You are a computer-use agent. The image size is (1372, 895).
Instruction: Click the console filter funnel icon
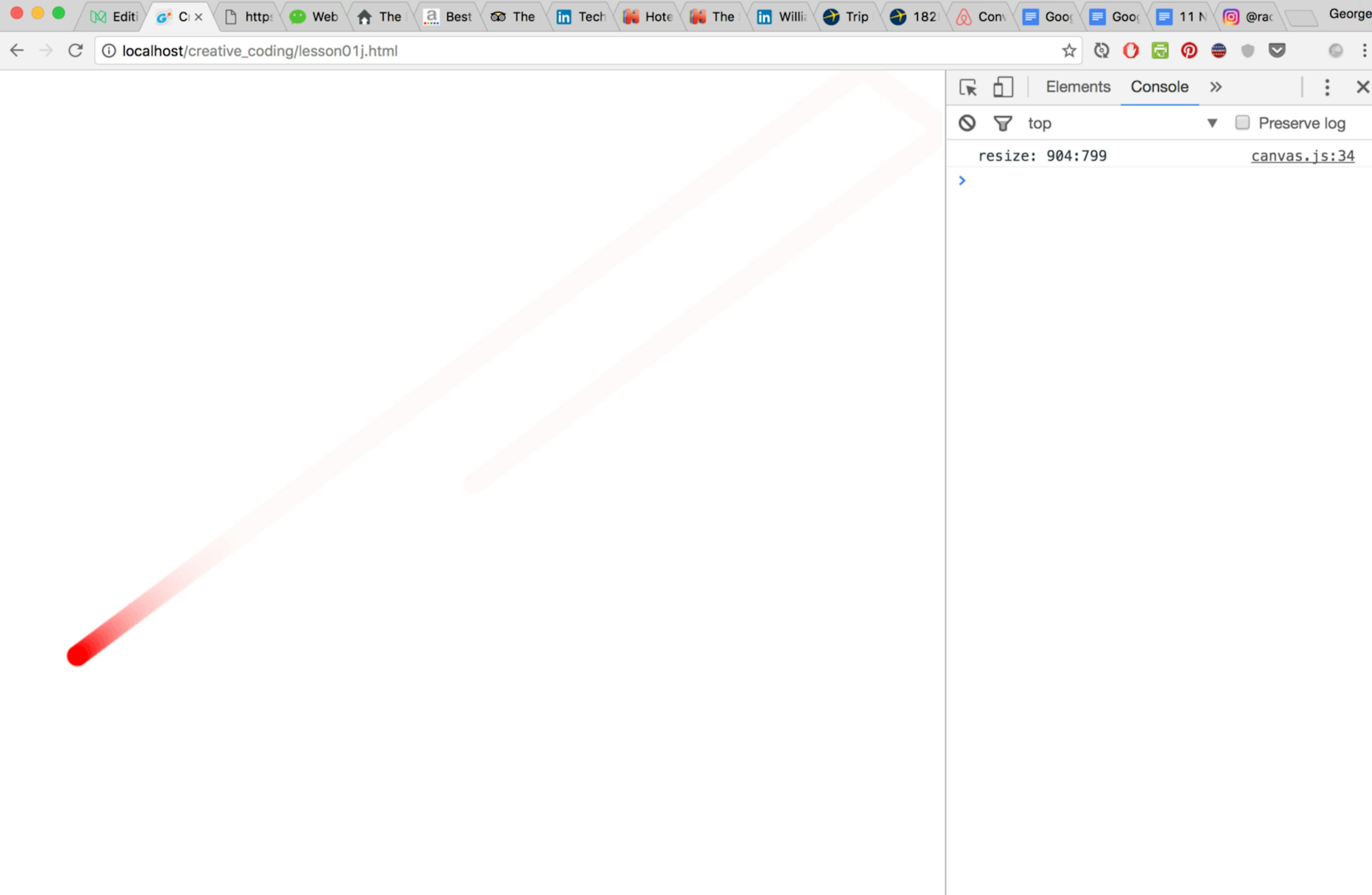[1003, 123]
